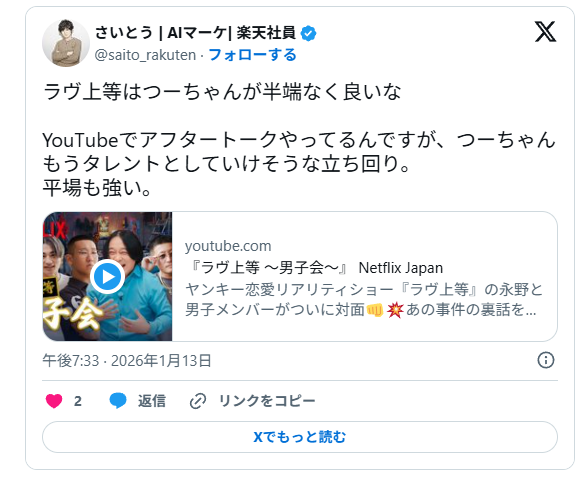Click フォローする to follow the account
The width and height of the screenshot is (586, 483).
click(x=252, y=55)
